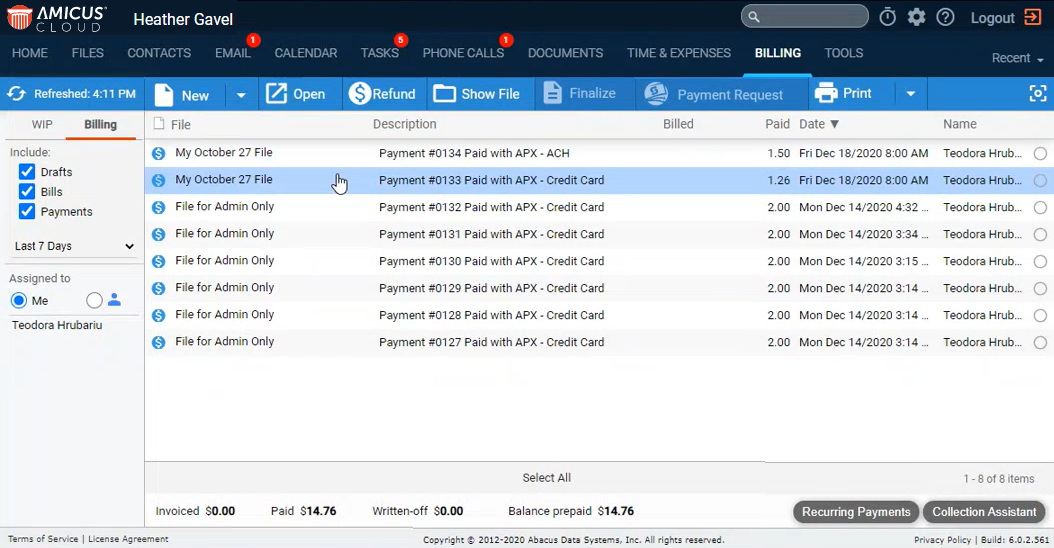Click payment icon of Payment #0129 row

[159, 288]
